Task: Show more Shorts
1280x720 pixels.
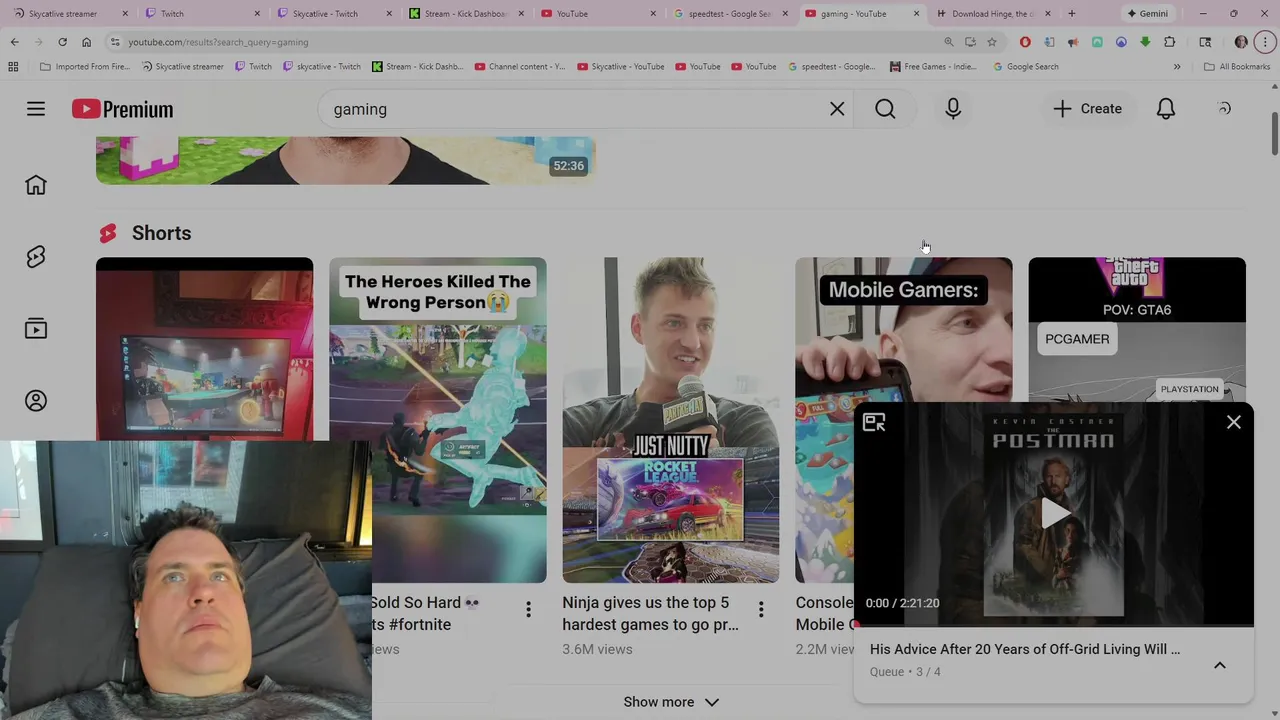Action: click(x=671, y=702)
